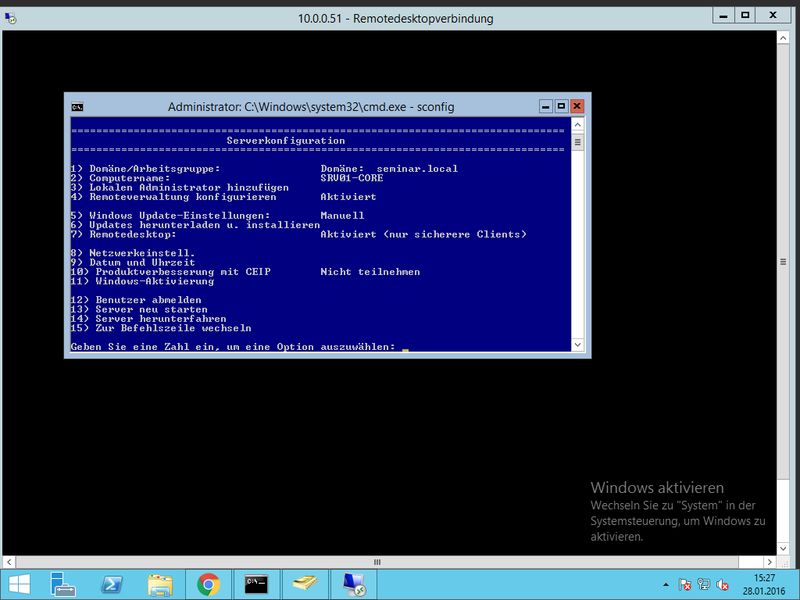
Task: Launch Google Chrome from the taskbar
Action: tap(208, 584)
